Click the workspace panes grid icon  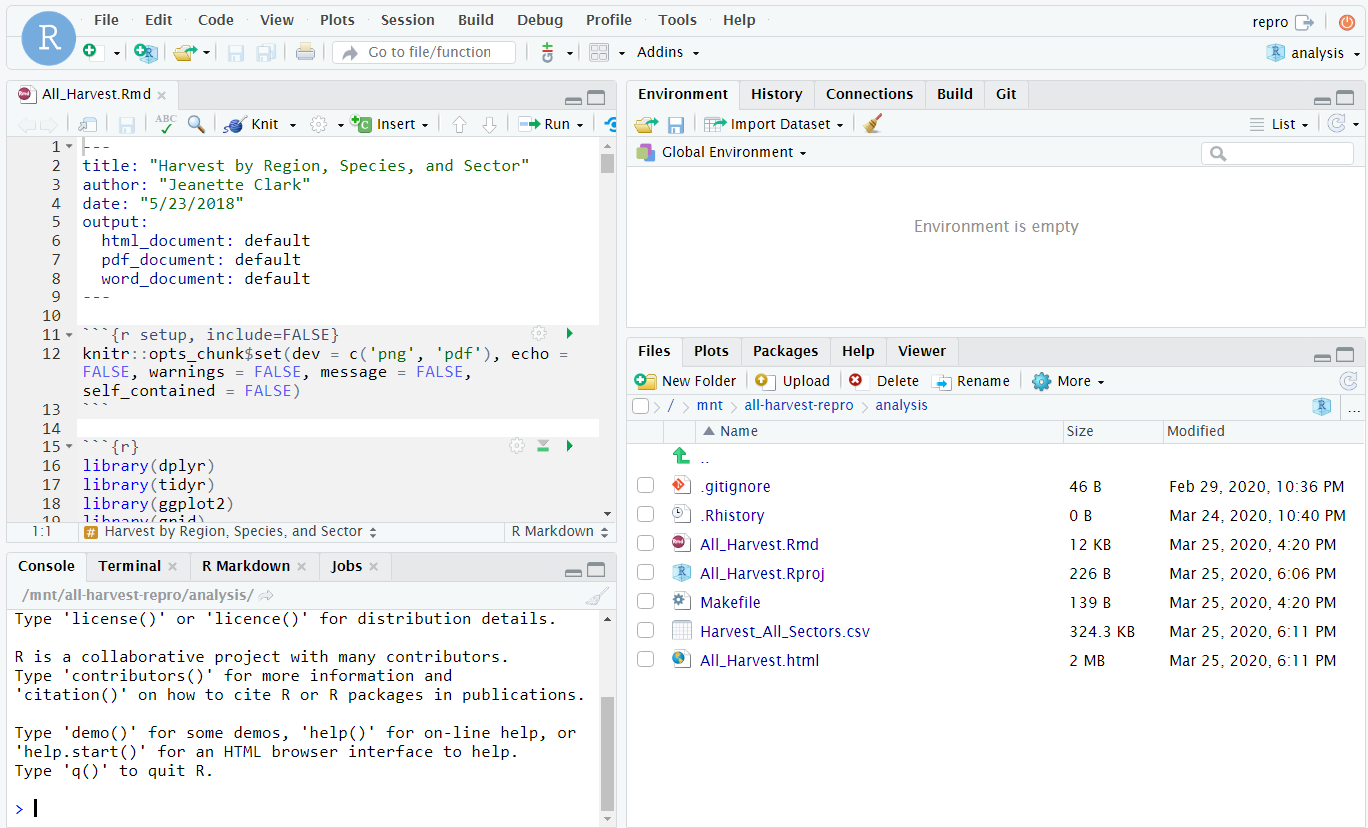coord(599,52)
